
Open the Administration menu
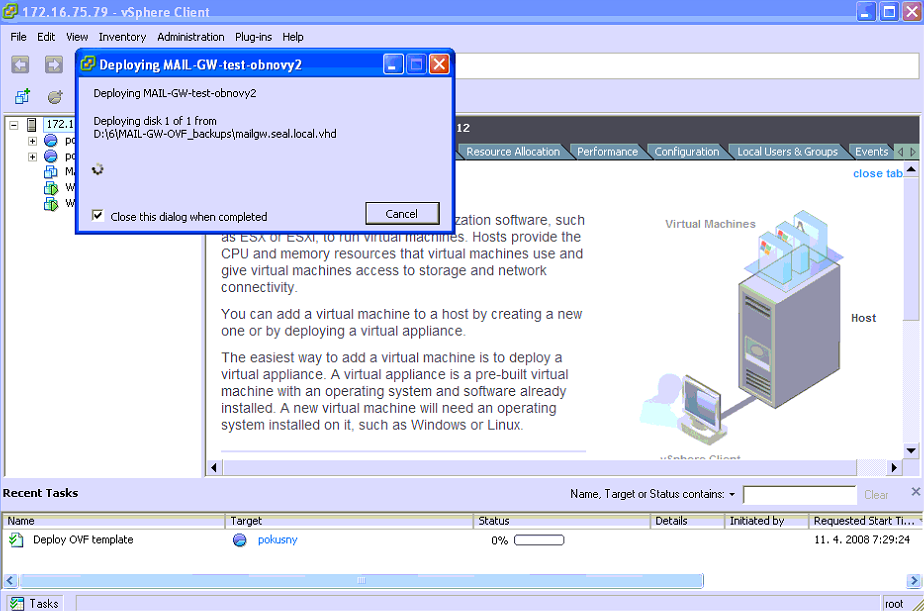pos(190,37)
